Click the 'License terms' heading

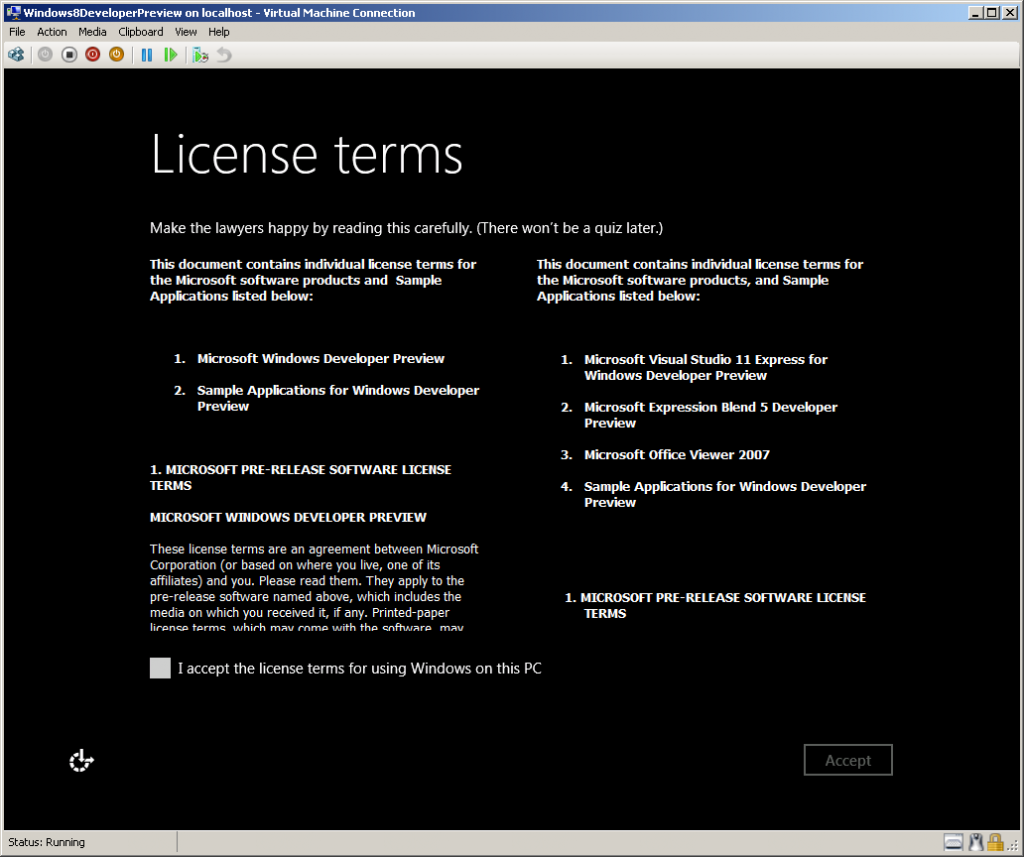coord(307,155)
